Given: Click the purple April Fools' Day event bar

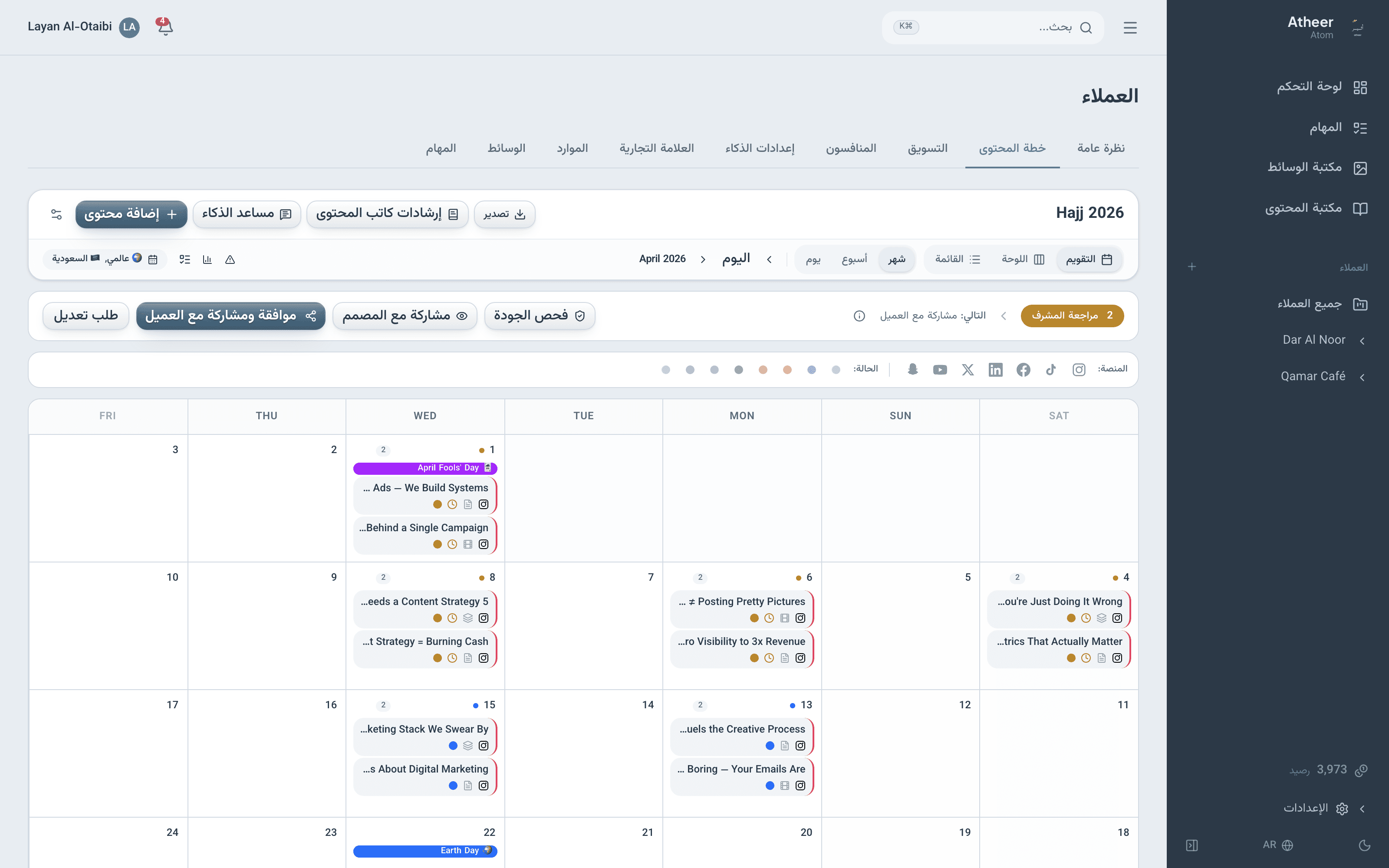Looking at the screenshot, I should point(425,468).
